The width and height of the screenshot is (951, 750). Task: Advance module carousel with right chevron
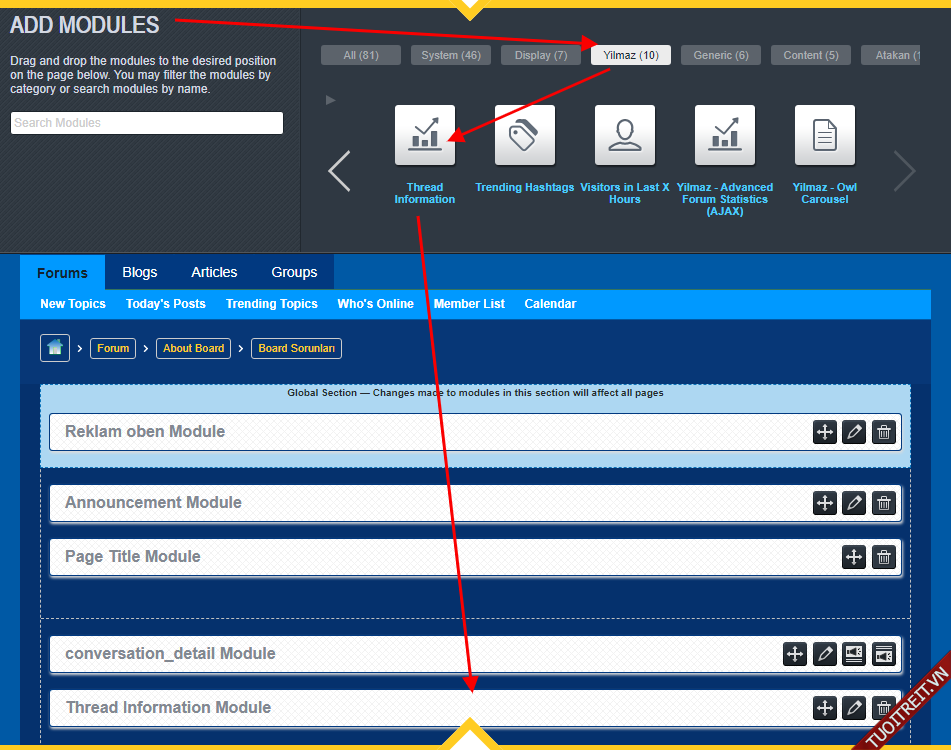pos(904,171)
